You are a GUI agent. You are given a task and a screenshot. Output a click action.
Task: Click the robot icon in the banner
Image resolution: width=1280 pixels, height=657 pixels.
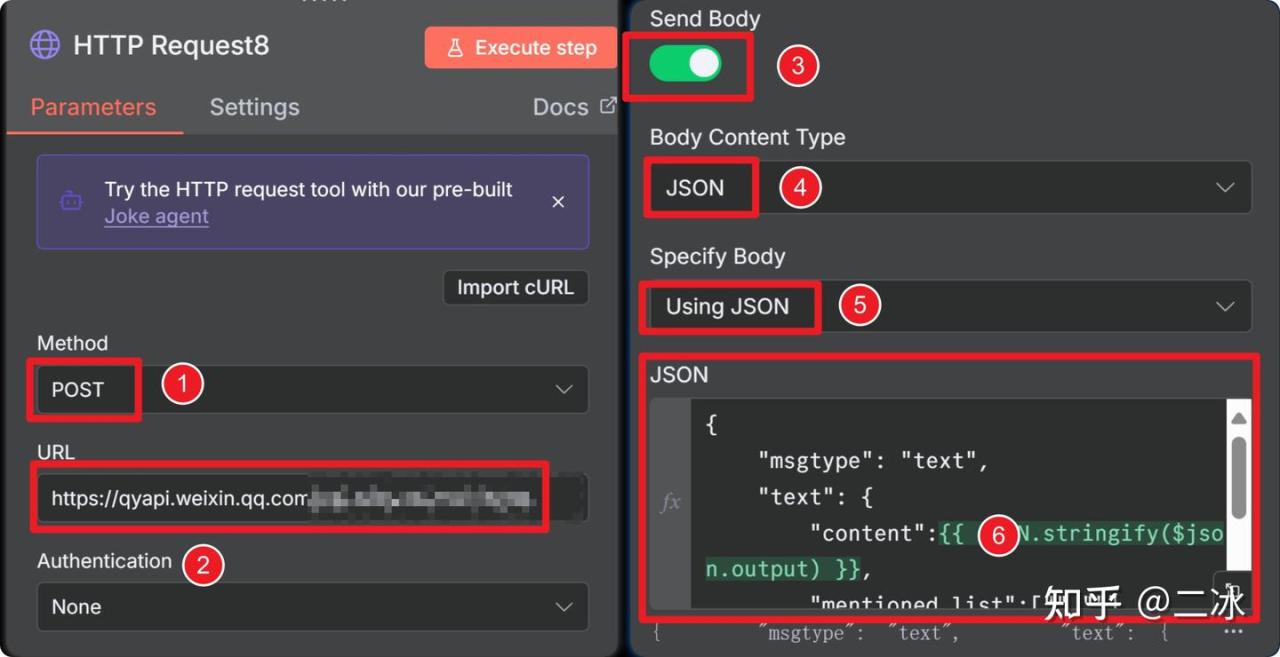coord(71,201)
